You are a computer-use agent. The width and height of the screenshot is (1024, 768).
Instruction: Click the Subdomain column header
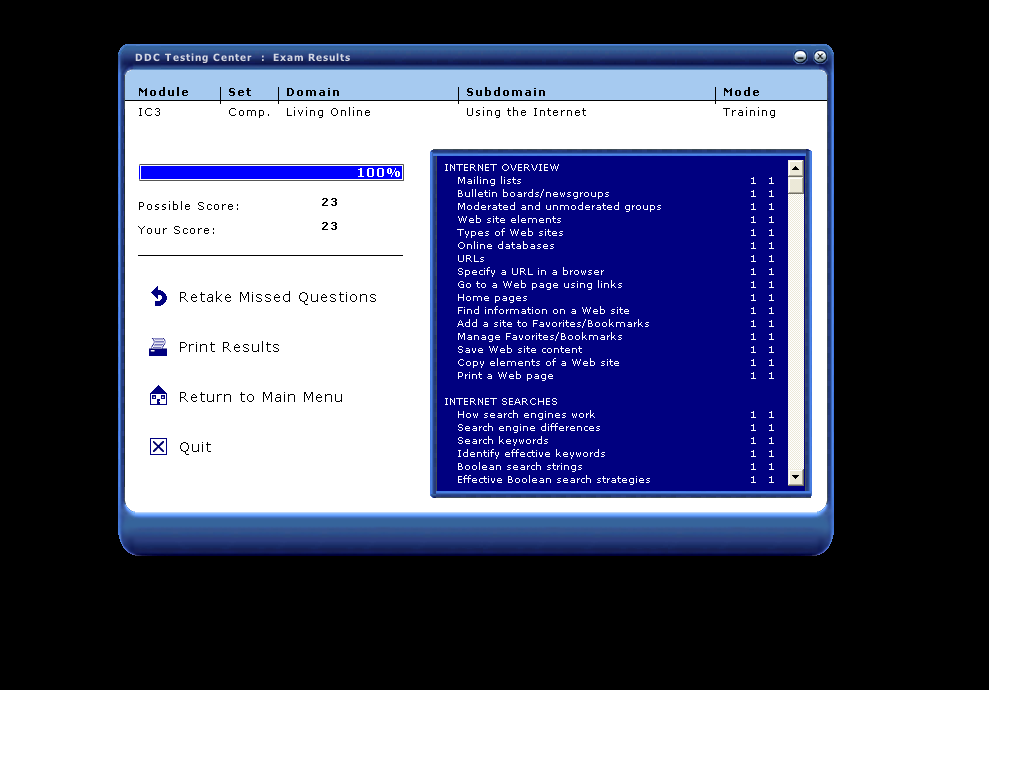point(506,92)
